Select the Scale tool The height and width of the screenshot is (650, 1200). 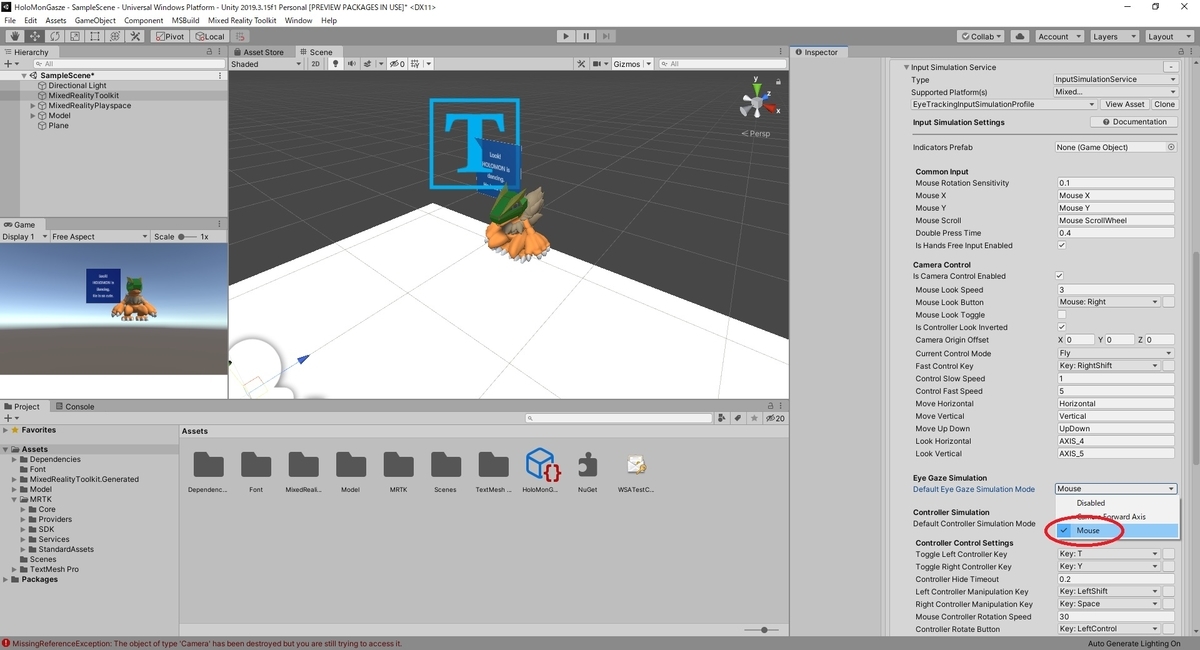tap(74, 36)
